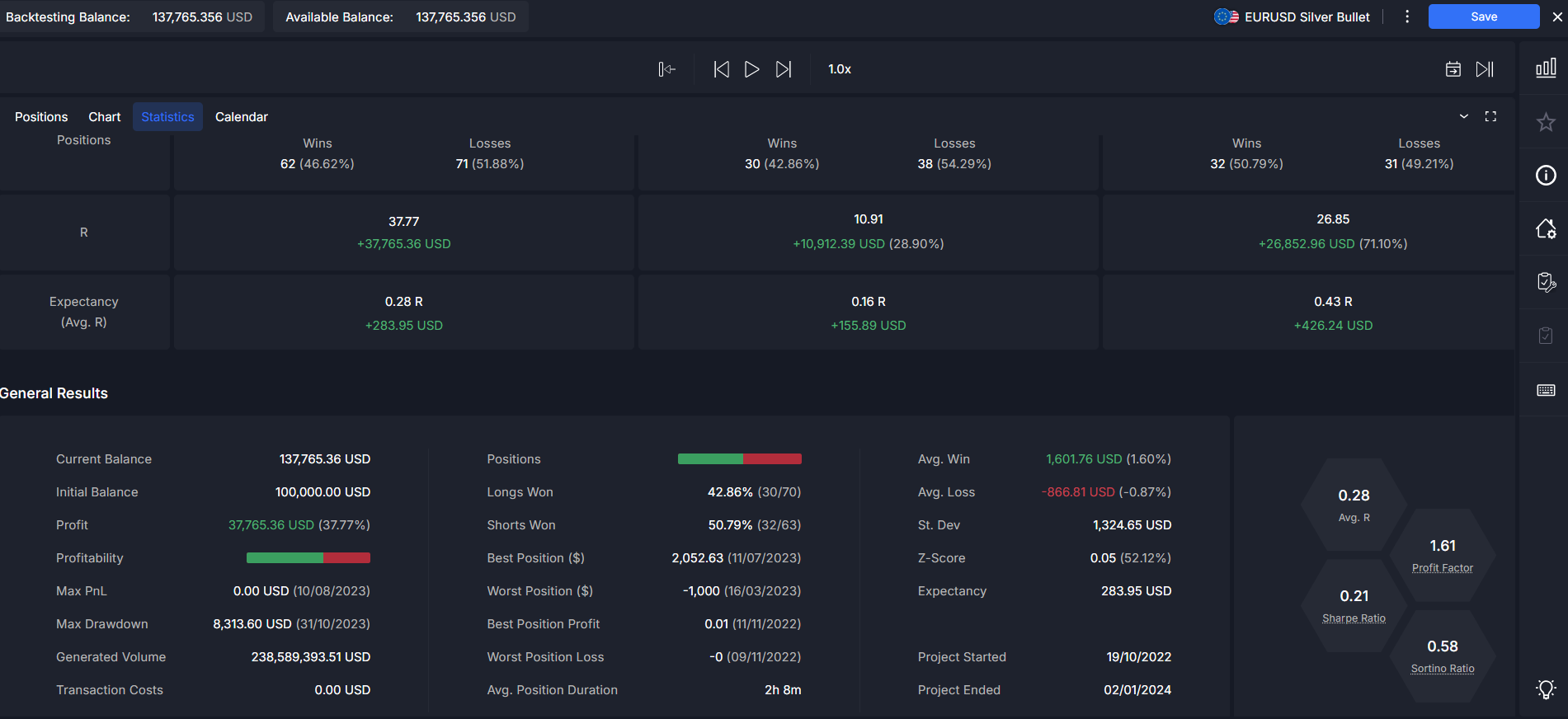This screenshot has height=719, width=1568.
Task: Select the Statistics tab
Action: (x=167, y=117)
